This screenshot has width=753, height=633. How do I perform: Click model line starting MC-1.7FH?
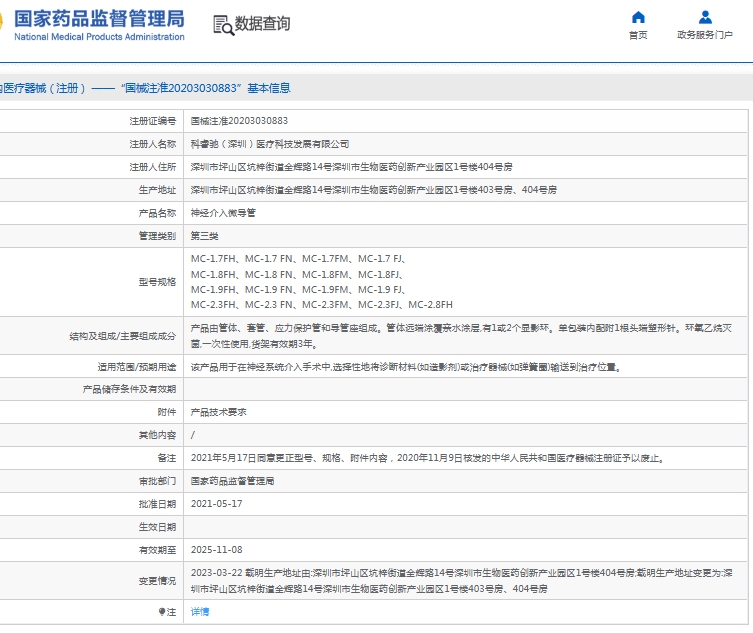tap(298, 259)
